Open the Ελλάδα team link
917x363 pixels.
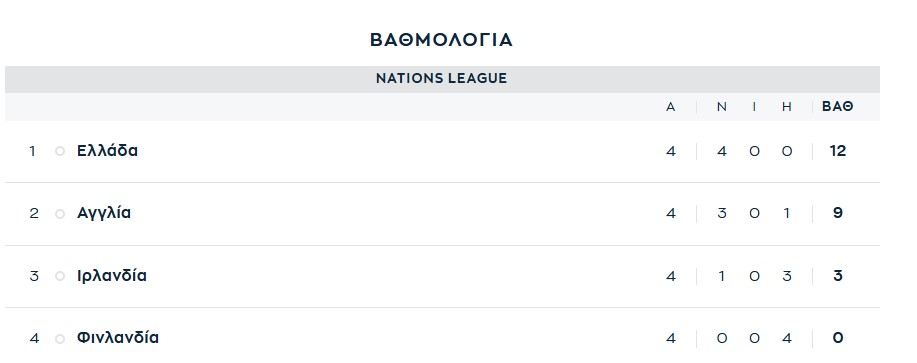[108, 151]
